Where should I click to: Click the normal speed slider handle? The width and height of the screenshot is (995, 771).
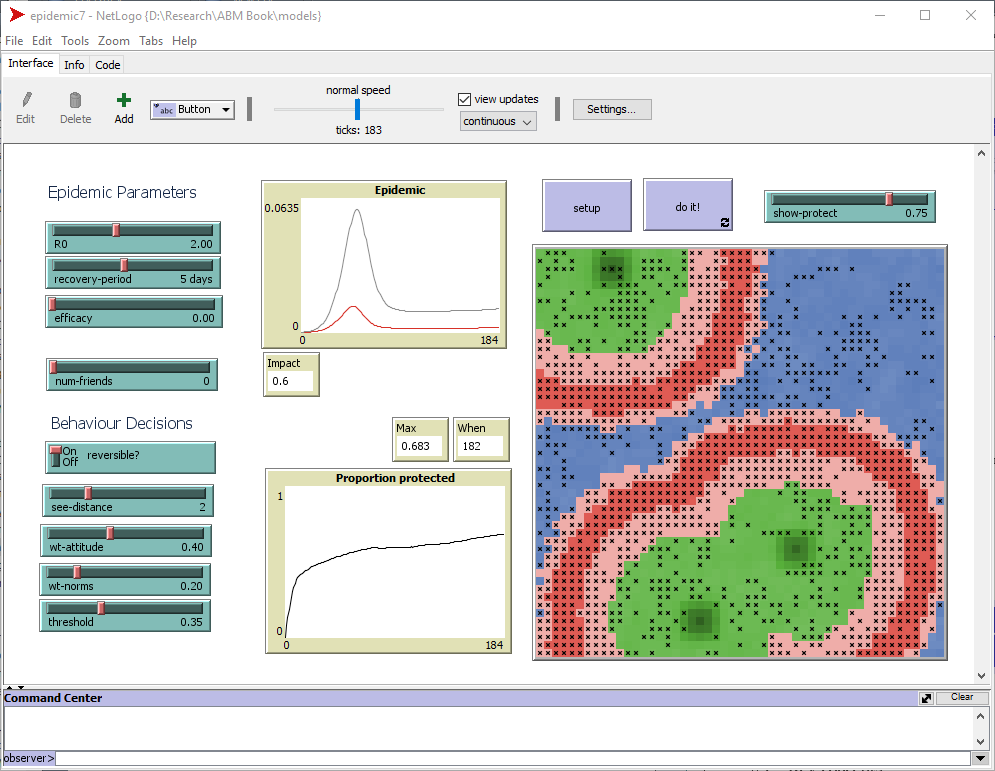tap(357, 109)
